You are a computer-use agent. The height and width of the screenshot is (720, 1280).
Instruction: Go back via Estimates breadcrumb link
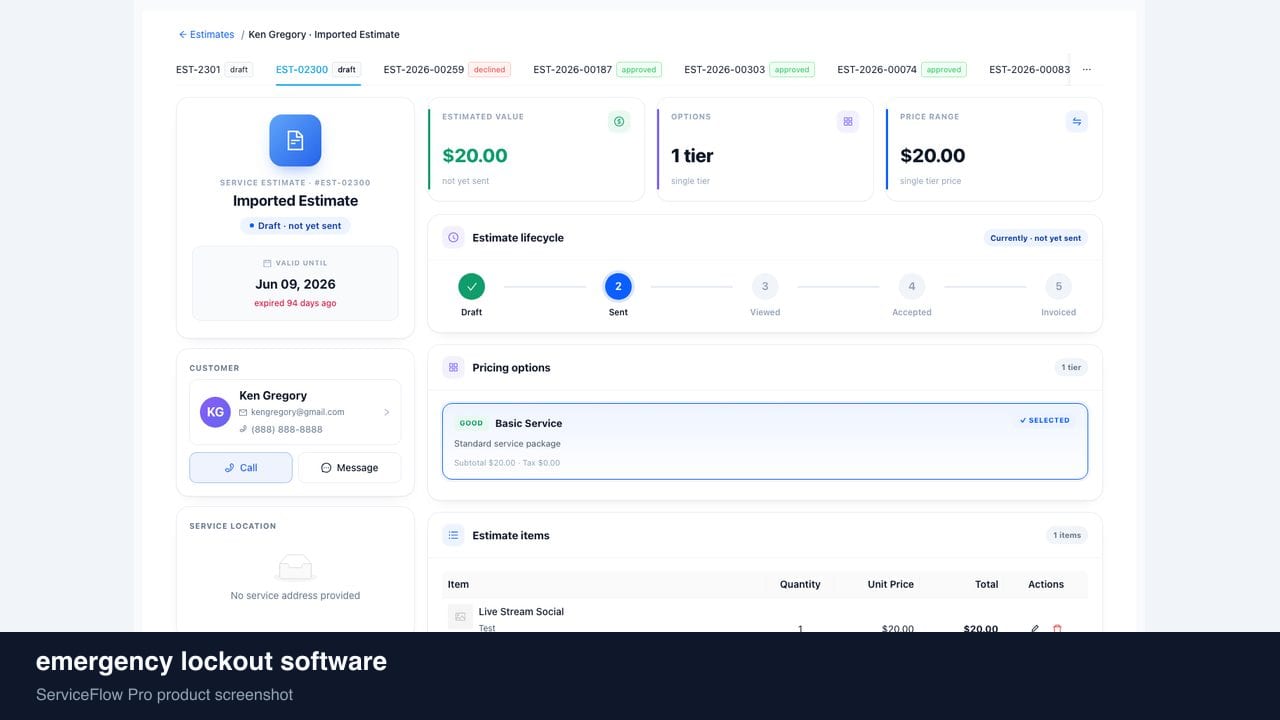pos(206,34)
